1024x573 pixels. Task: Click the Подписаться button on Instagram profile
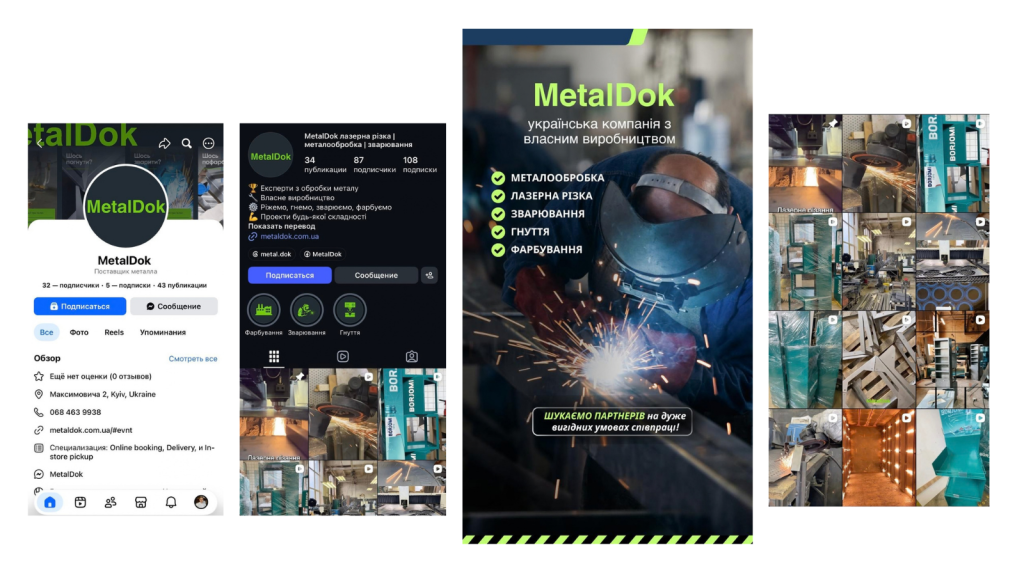tap(289, 275)
